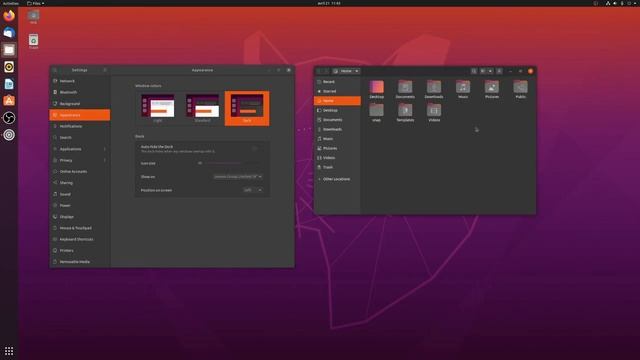Open Mouse & Touchpad settings panel

tap(80, 228)
